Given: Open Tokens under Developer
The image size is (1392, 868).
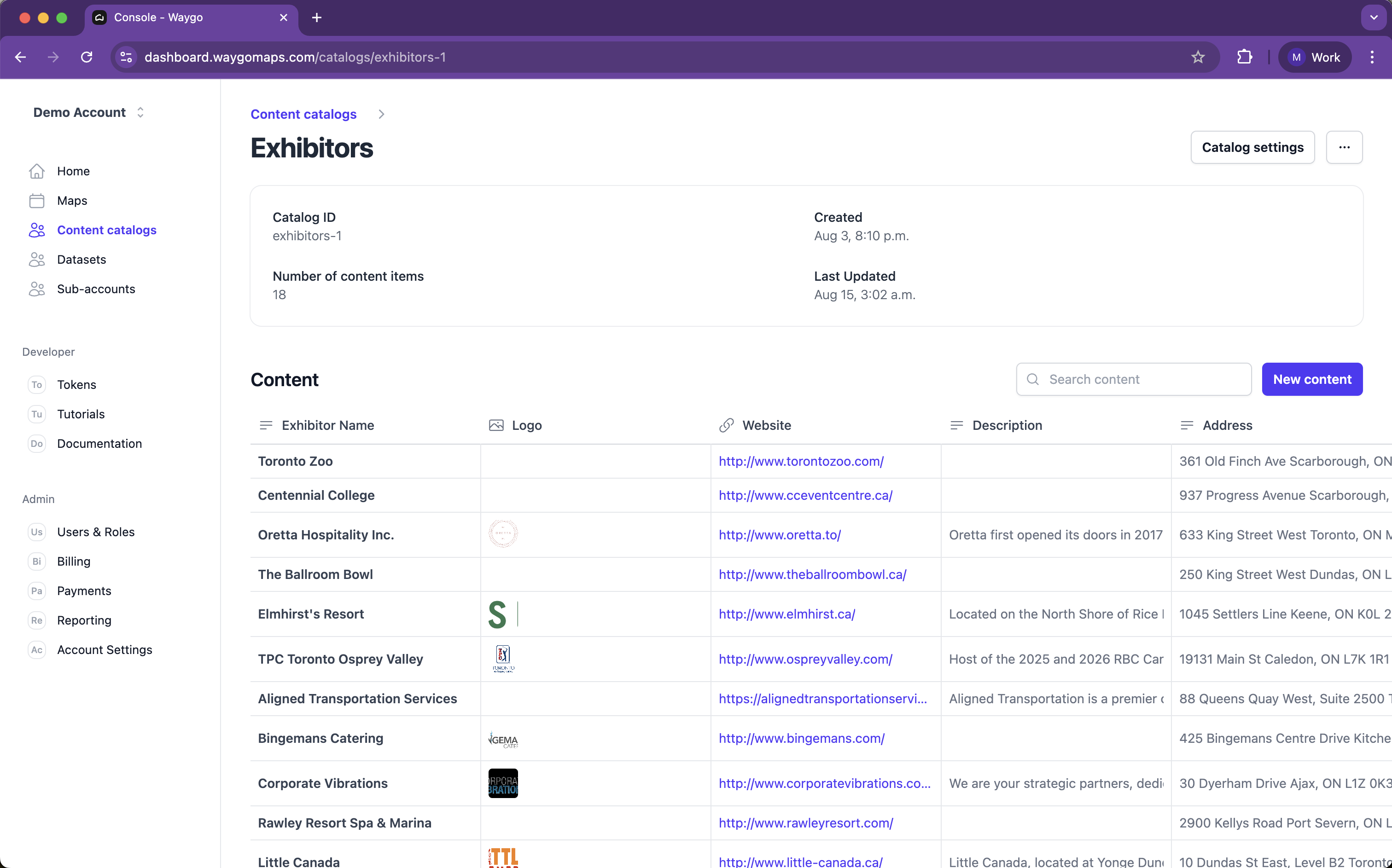Looking at the screenshot, I should tap(77, 385).
